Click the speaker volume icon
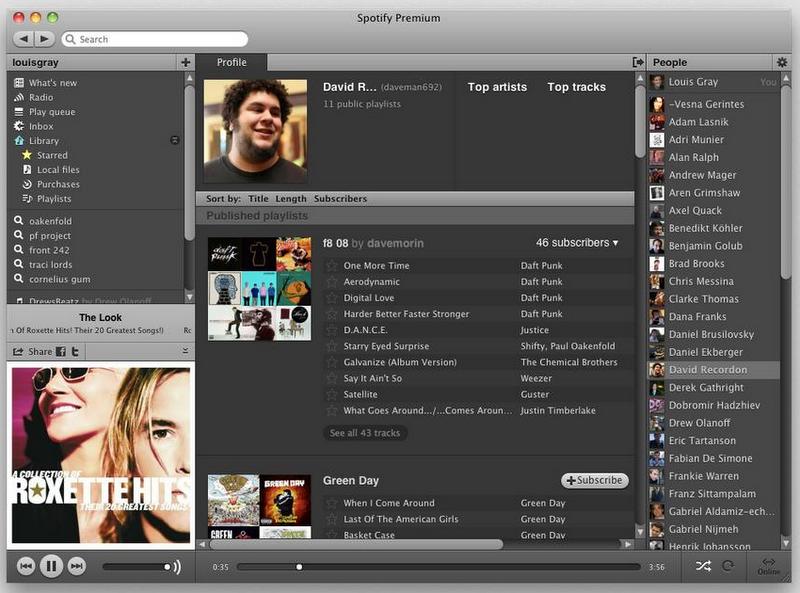The image size is (800, 593). click(x=177, y=567)
